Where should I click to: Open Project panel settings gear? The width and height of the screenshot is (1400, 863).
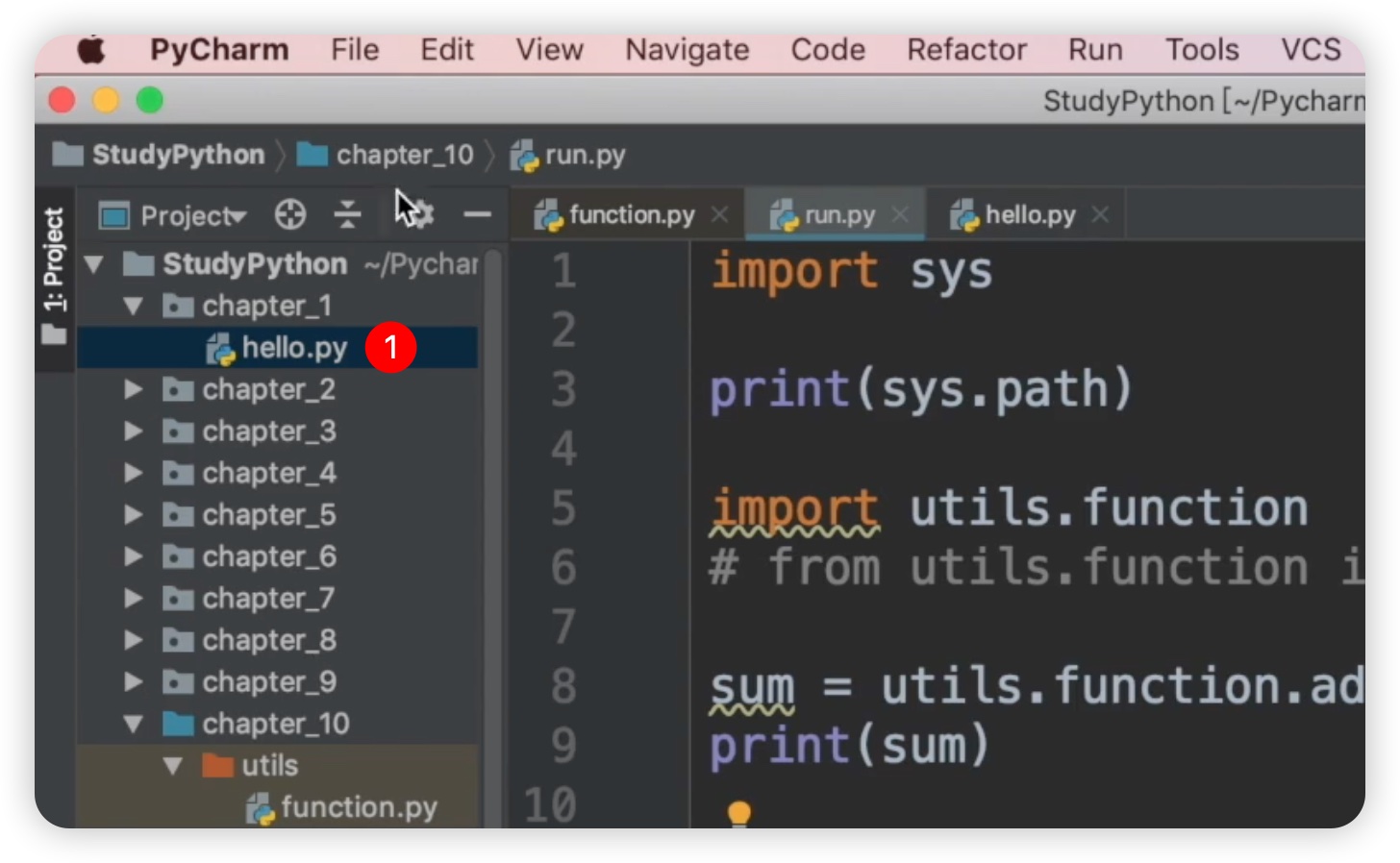pyautogui.click(x=419, y=213)
